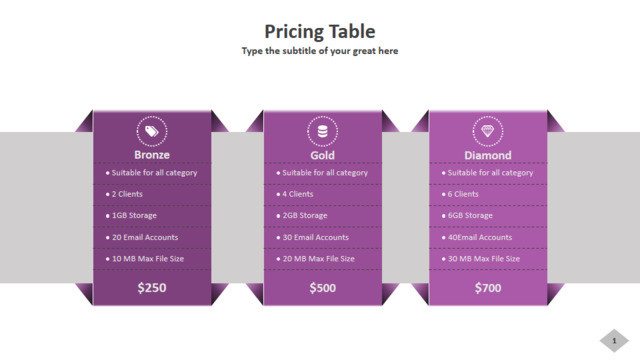
Task: Select the Pricing Table title text
Action: 320,32
